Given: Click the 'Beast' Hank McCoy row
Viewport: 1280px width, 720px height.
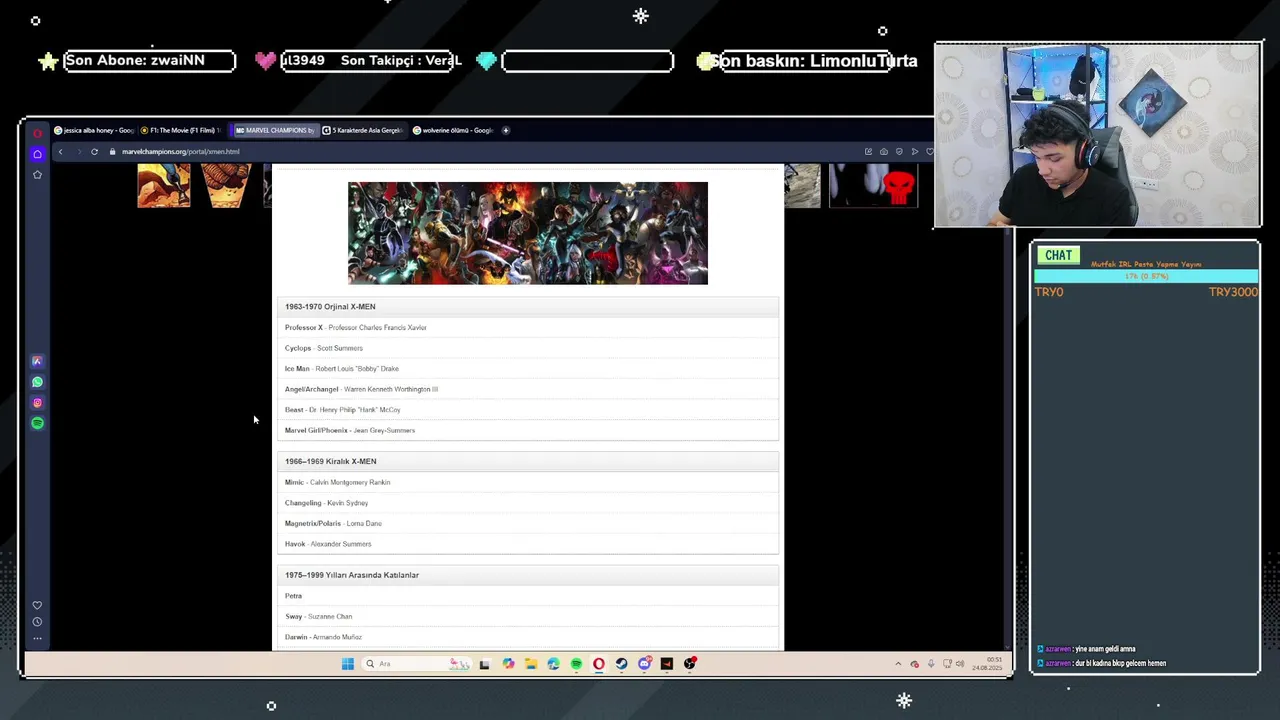Looking at the screenshot, I should (528, 410).
